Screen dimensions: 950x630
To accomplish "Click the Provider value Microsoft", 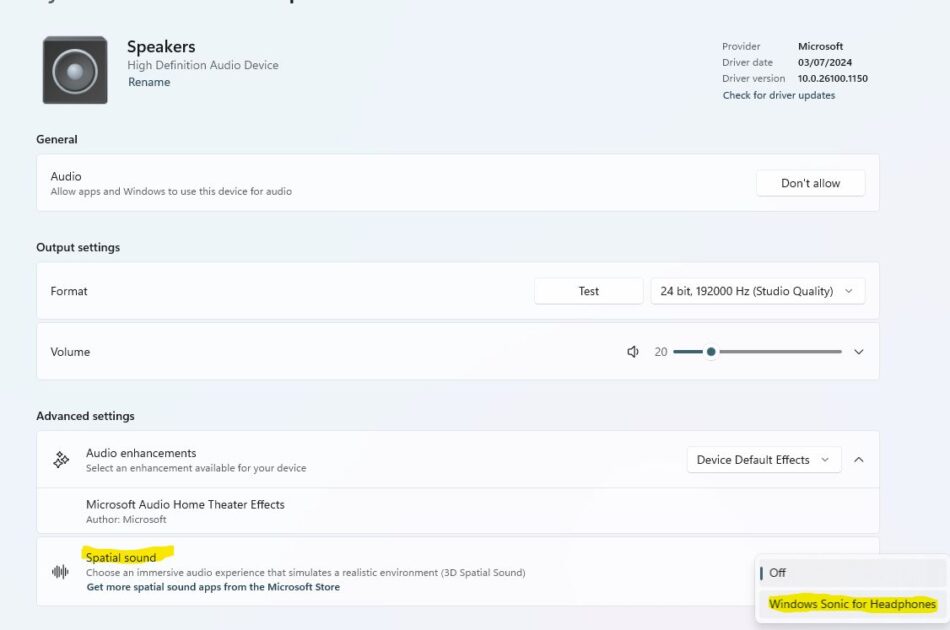I will (x=820, y=46).
